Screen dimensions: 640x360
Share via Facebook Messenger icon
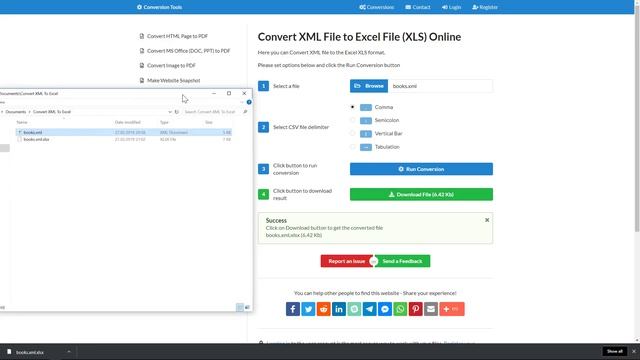coord(385,309)
